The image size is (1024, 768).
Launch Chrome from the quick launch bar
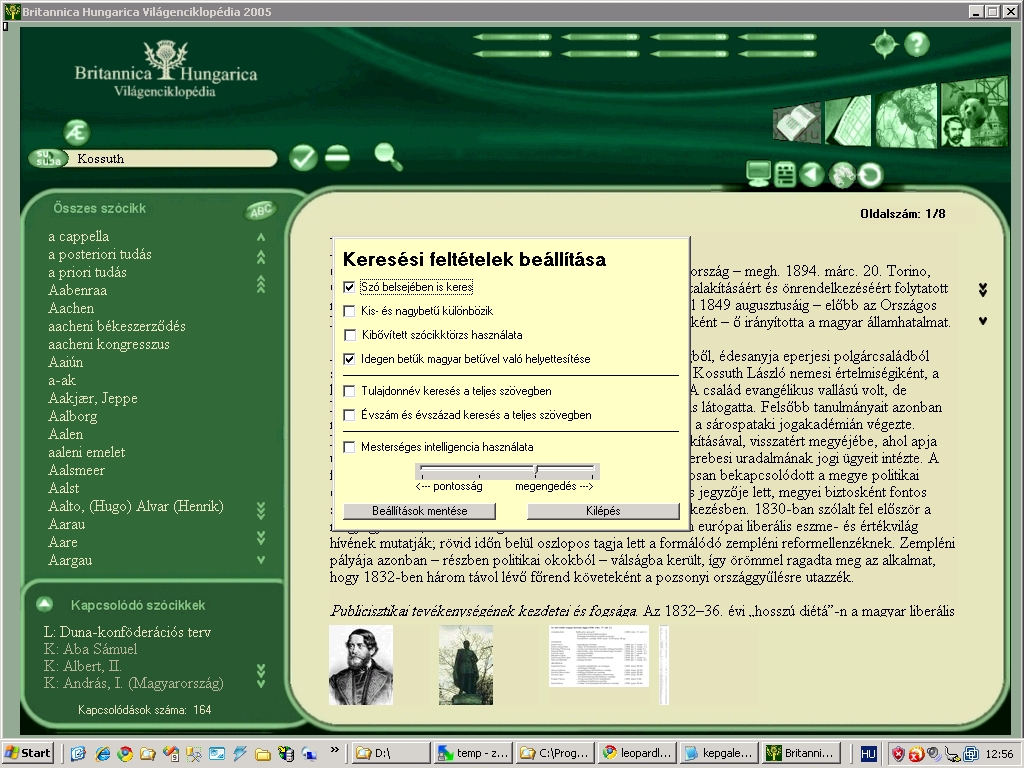click(x=125, y=754)
